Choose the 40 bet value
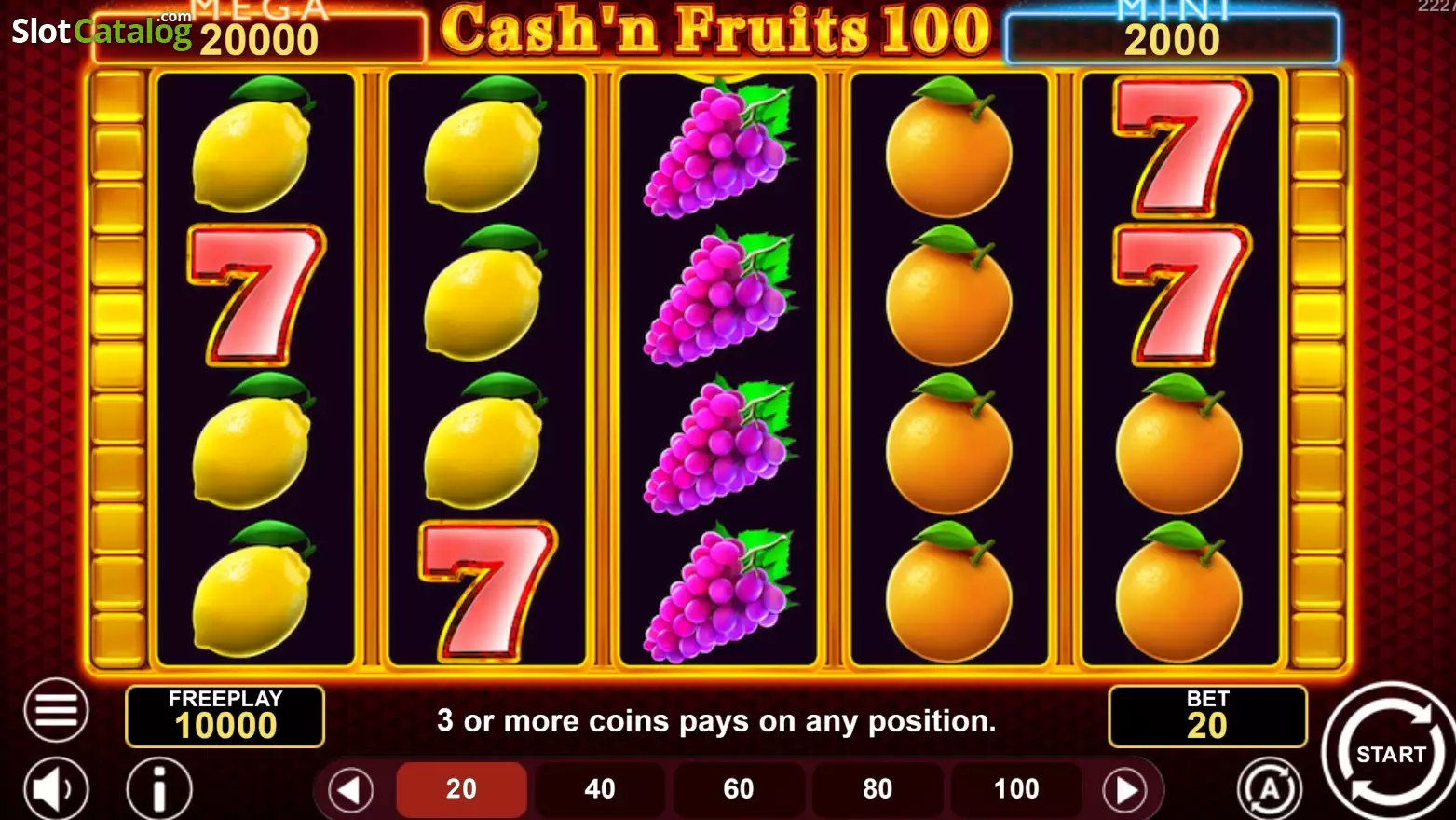The width and height of the screenshot is (1456, 820). point(600,789)
